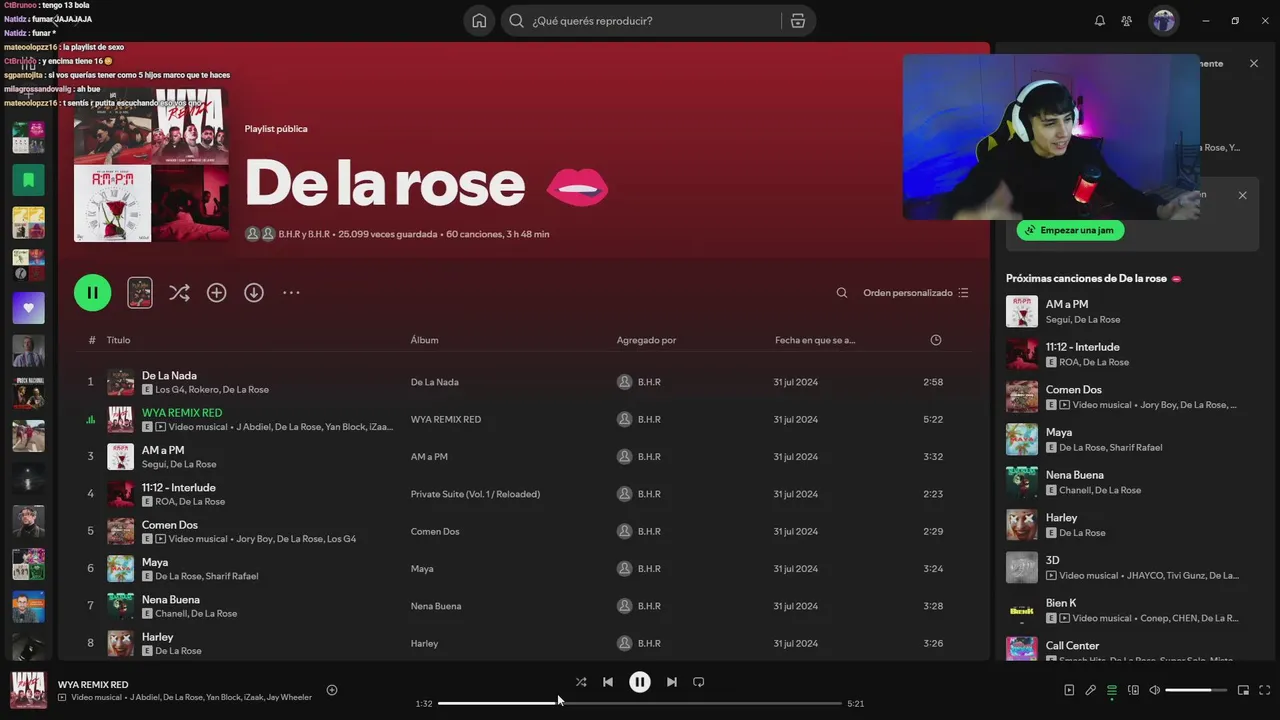Pause the playlist with green button
This screenshot has width=1280, height=720.
92,293
